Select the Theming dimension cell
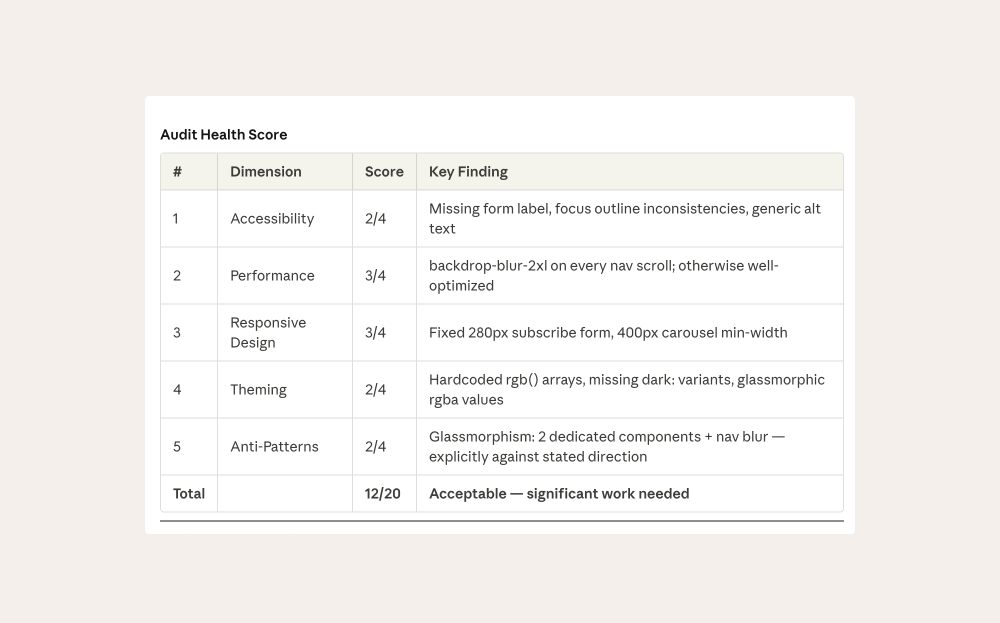Viewport: 1000px width, 623px height. pyautogui.click(x=258, y=389)
